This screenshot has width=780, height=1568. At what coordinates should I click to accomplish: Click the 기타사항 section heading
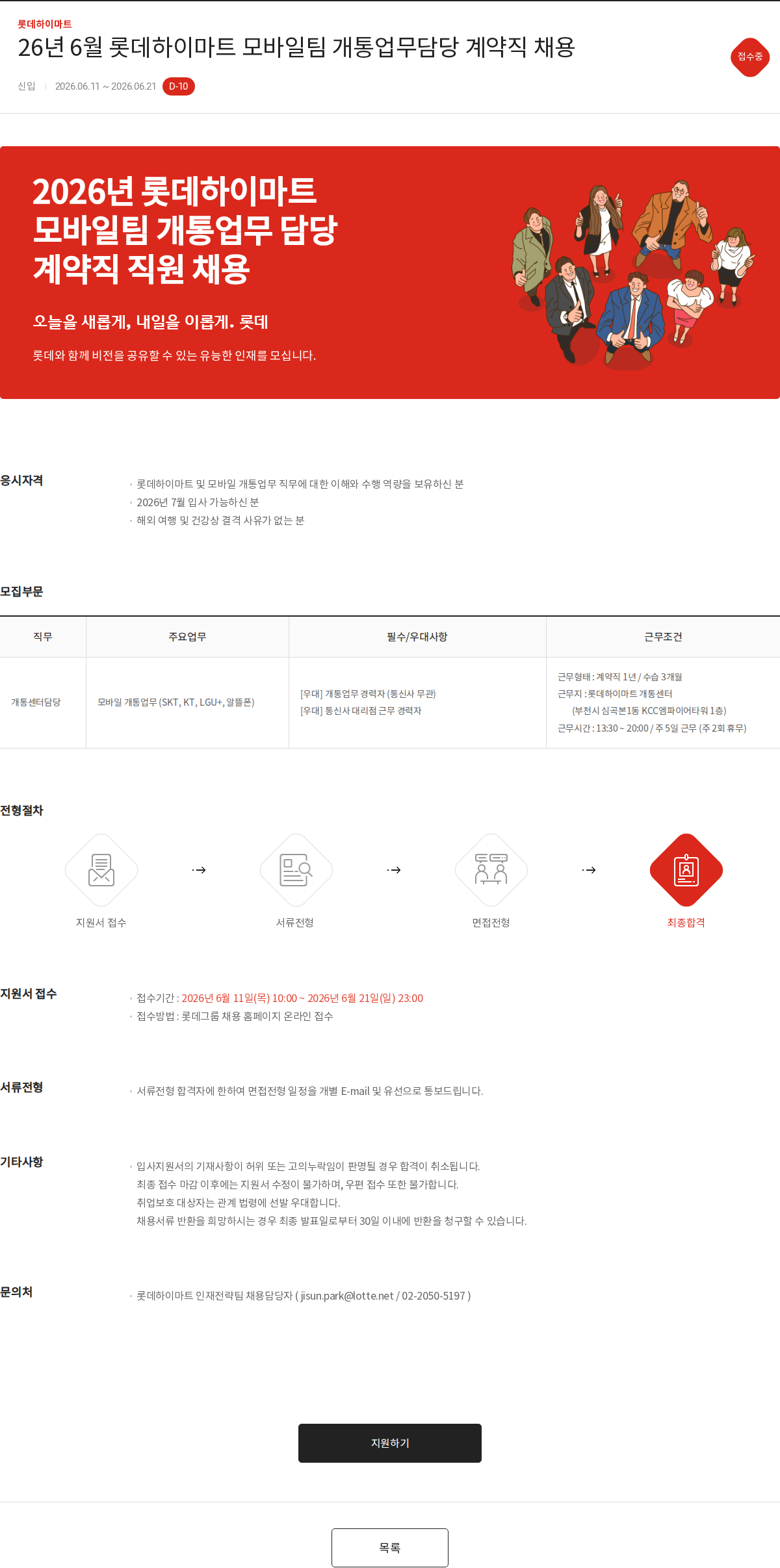21,1162
